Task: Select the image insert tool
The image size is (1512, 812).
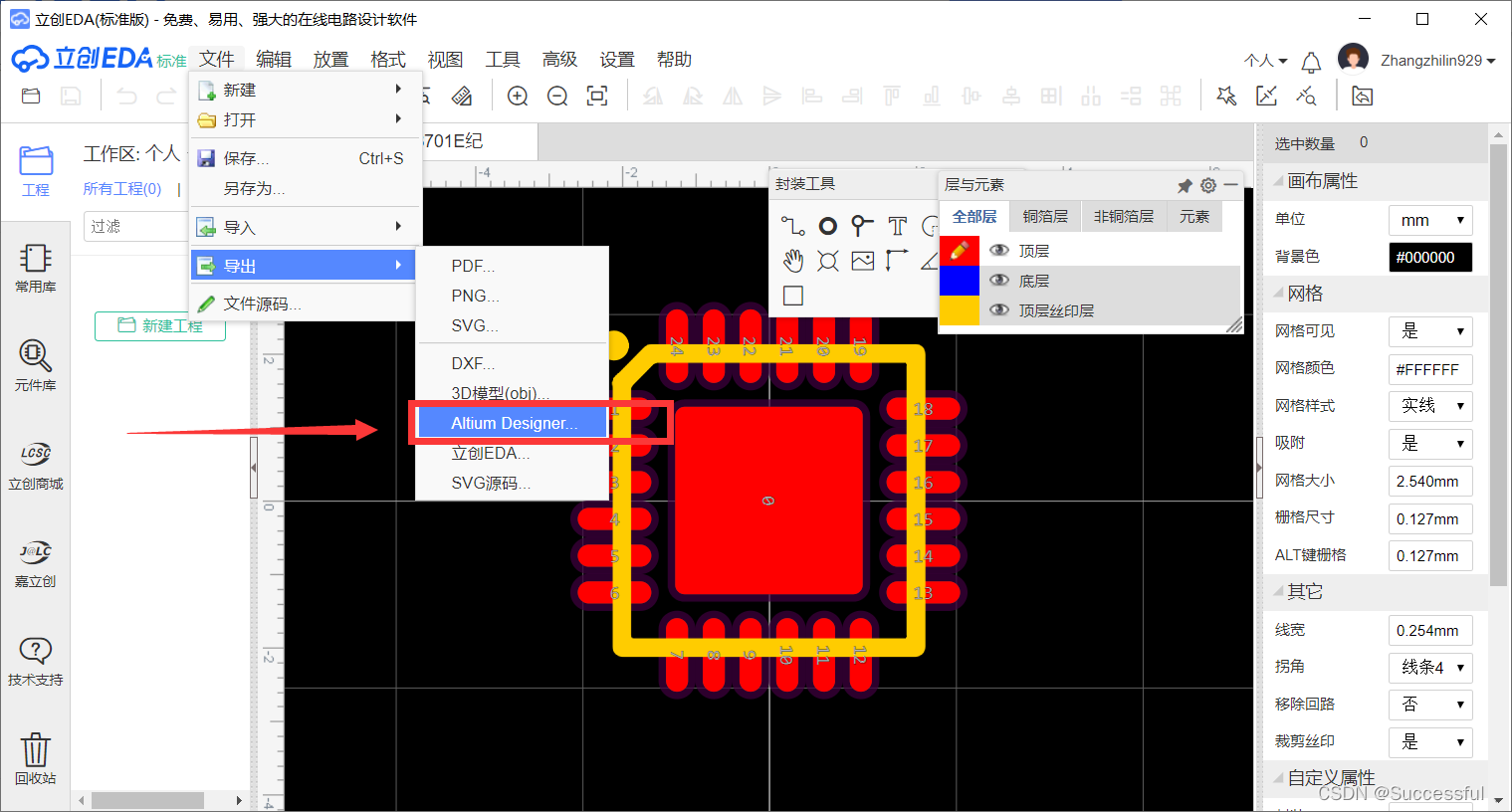Action: point(862,261)
